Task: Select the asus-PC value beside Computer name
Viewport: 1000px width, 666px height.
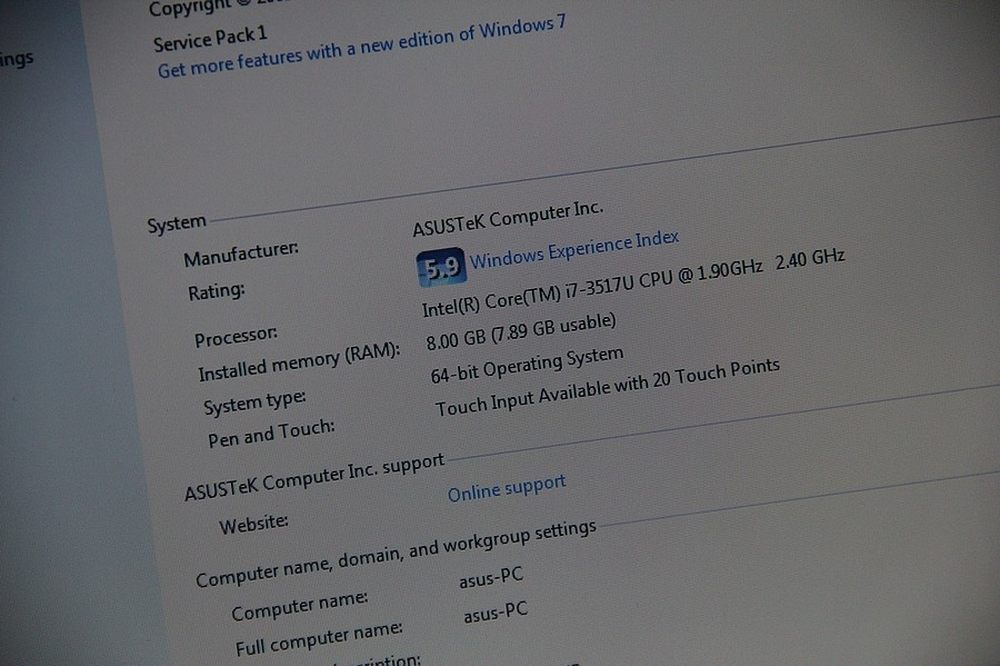Action: point(491,577)
